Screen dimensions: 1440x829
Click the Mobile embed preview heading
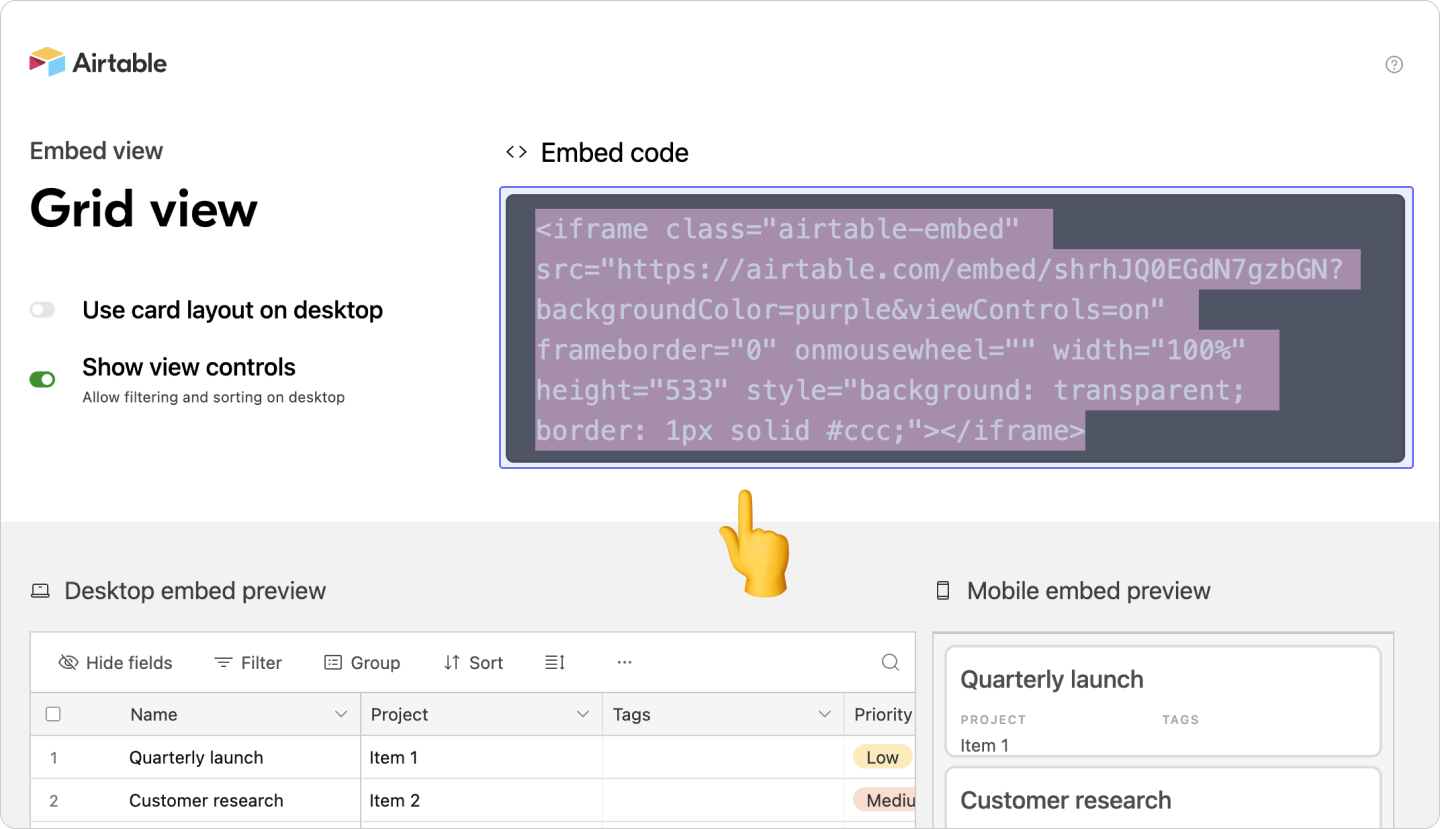[1089, 591]
